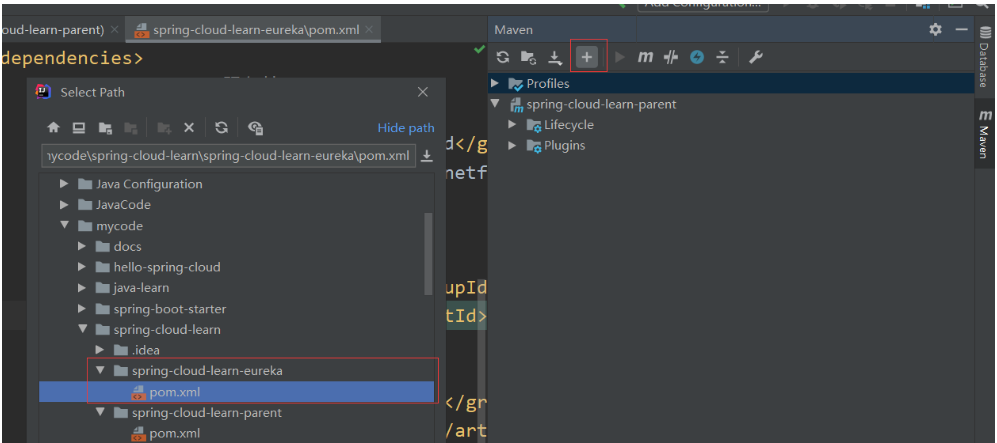Image resolution: width=997 pixels, height=443 pixels.
Task: Toggle Skip Tests mode in the Maven toolbar
Action: tap(671, 57)
